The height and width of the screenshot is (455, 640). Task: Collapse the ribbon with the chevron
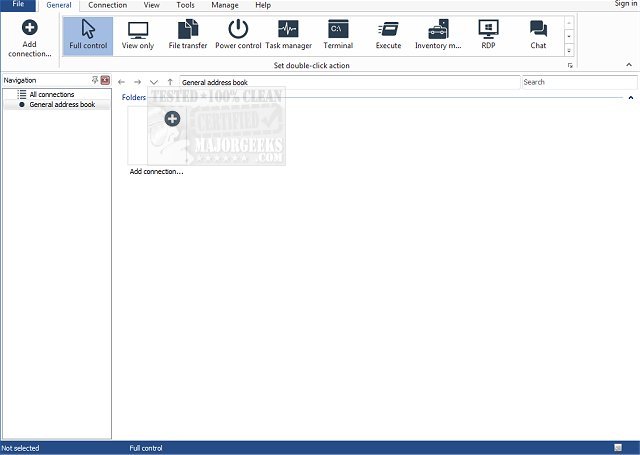tap(629, 65)
